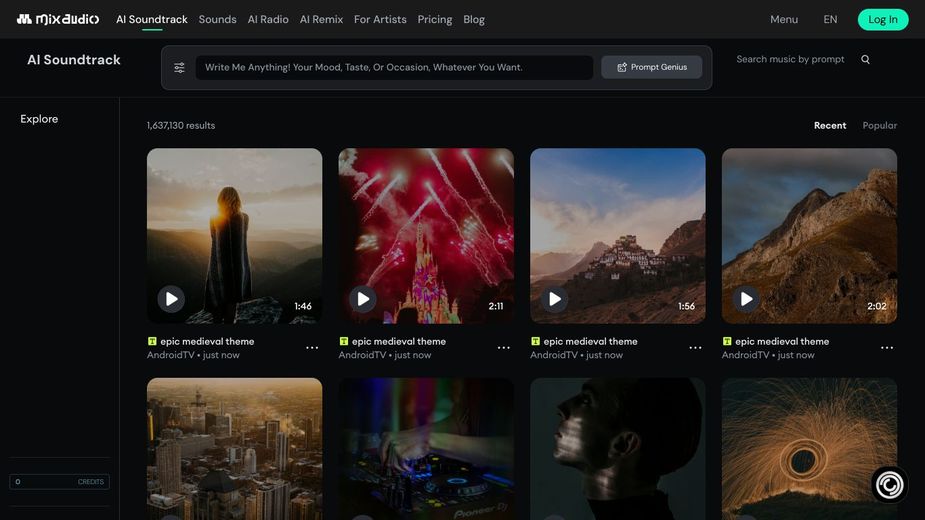The width and height of the screenshot is (925, 520).
Task: Click the search magnifier icon
Action: 865,60
